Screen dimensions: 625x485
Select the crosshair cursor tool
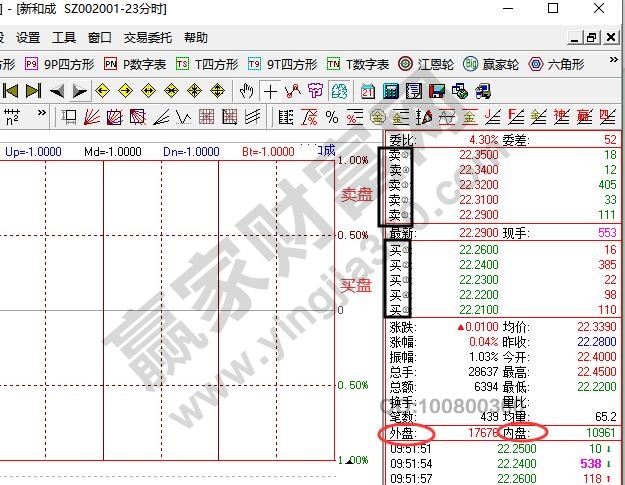(x=271, y=90)
